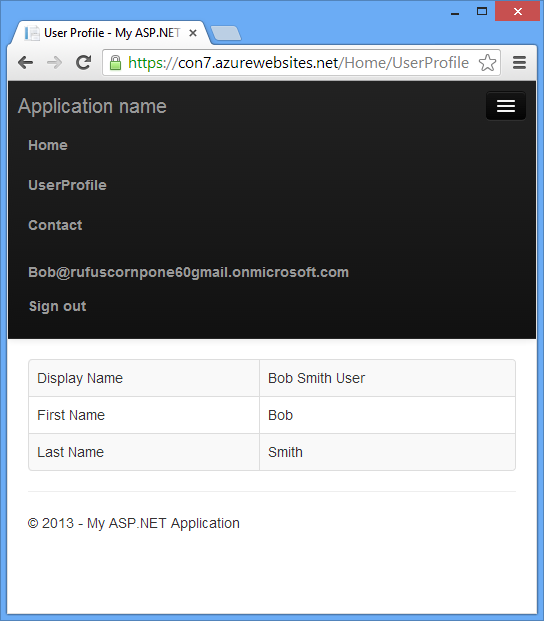
Task: Open the Contact menu item
Action: pos(55,225)
